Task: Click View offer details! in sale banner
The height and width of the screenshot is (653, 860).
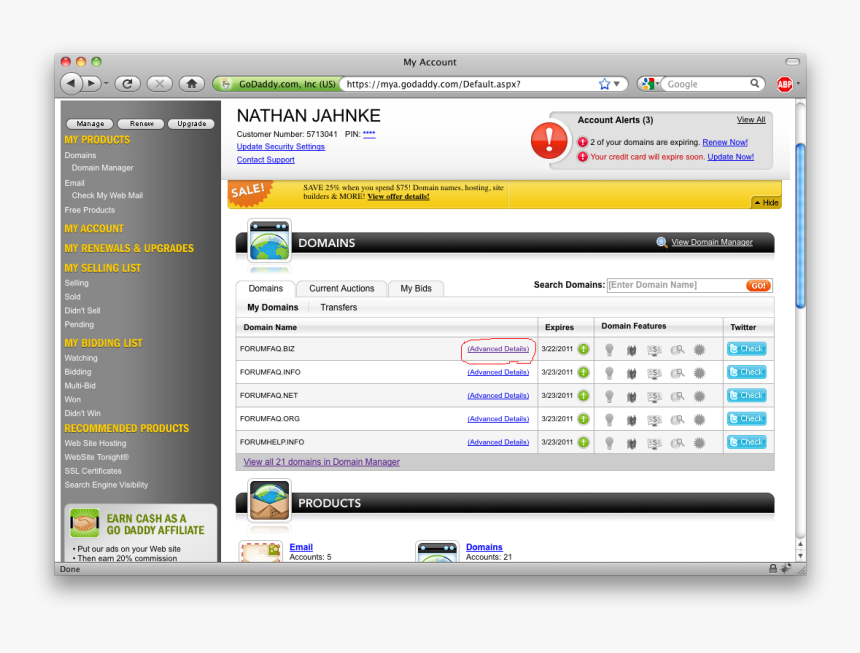Action: click(x=398, y=196)
